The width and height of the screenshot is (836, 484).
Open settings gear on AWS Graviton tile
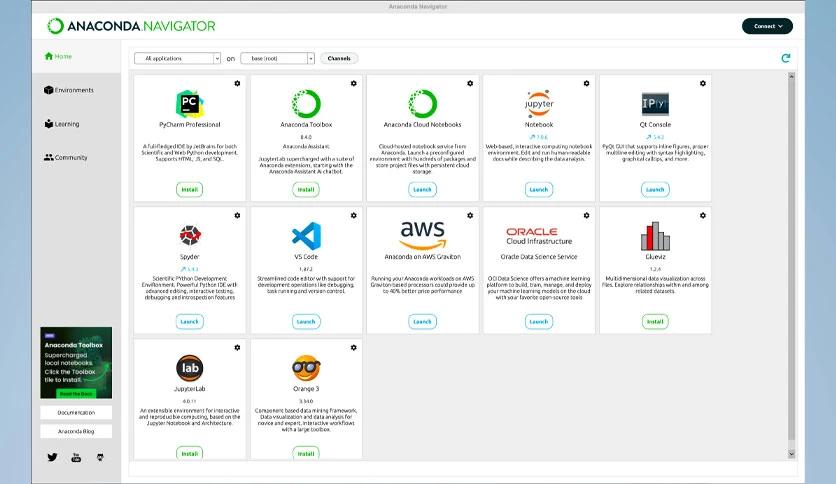click(470, 215)
